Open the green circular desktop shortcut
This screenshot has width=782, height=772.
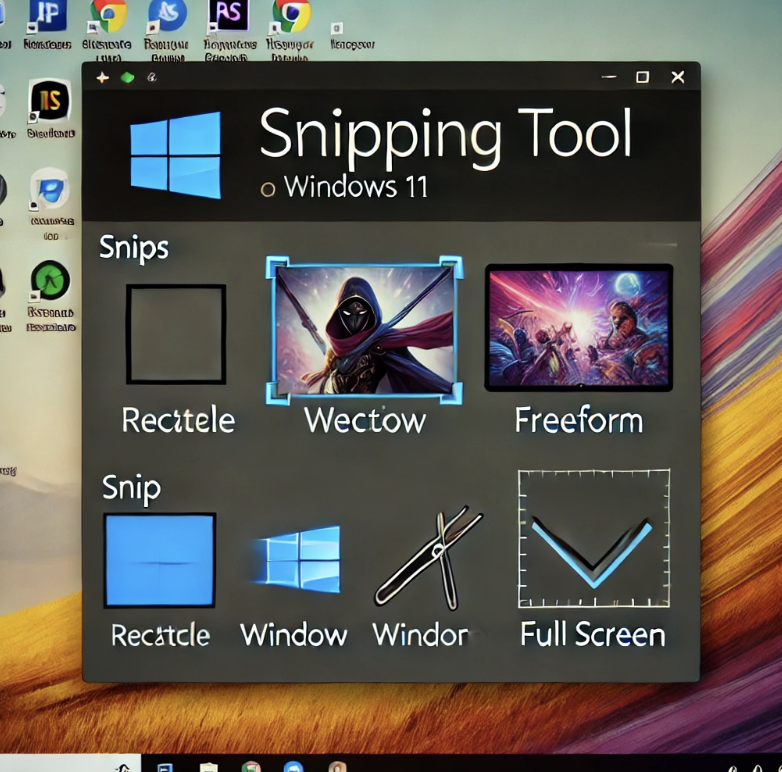(x=50, y=280)
